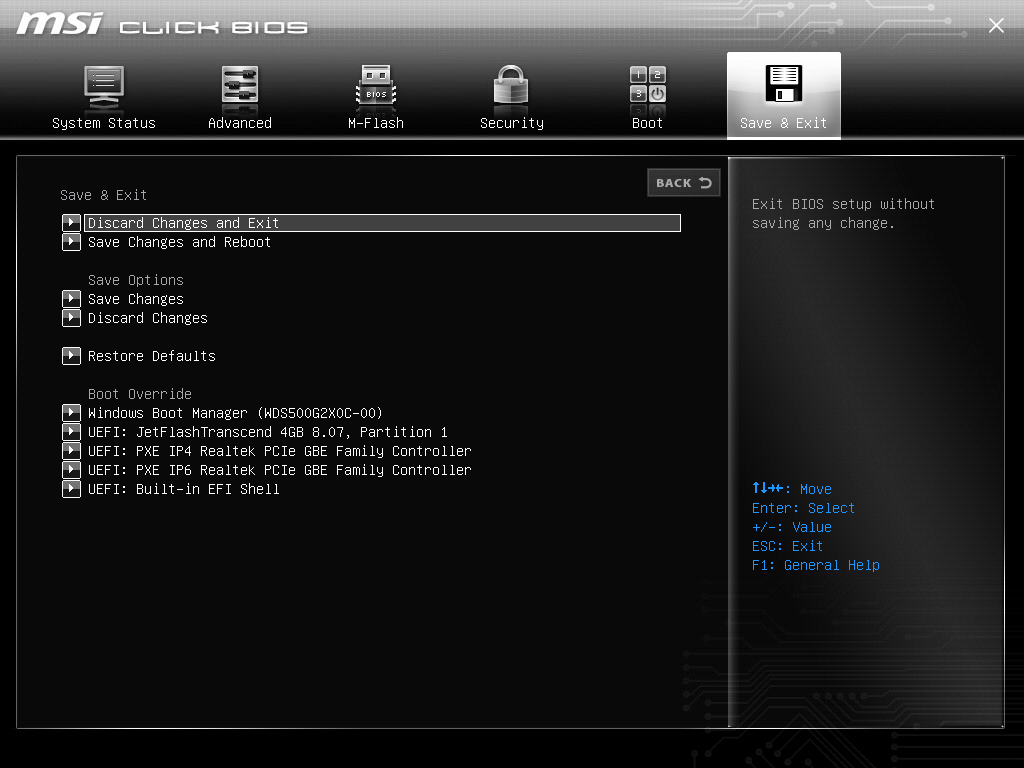The width and height of the screenshot is (1024, 768).
Task: Click the Exit BIOS setup description text
Action: 843,214
